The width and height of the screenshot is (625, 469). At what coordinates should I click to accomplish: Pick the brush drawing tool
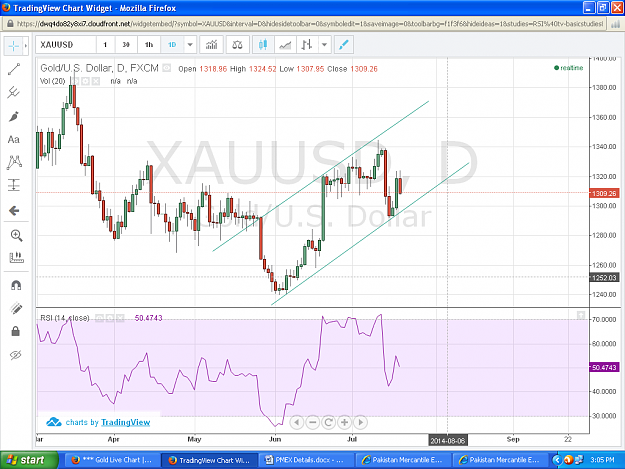pos(14,116)
